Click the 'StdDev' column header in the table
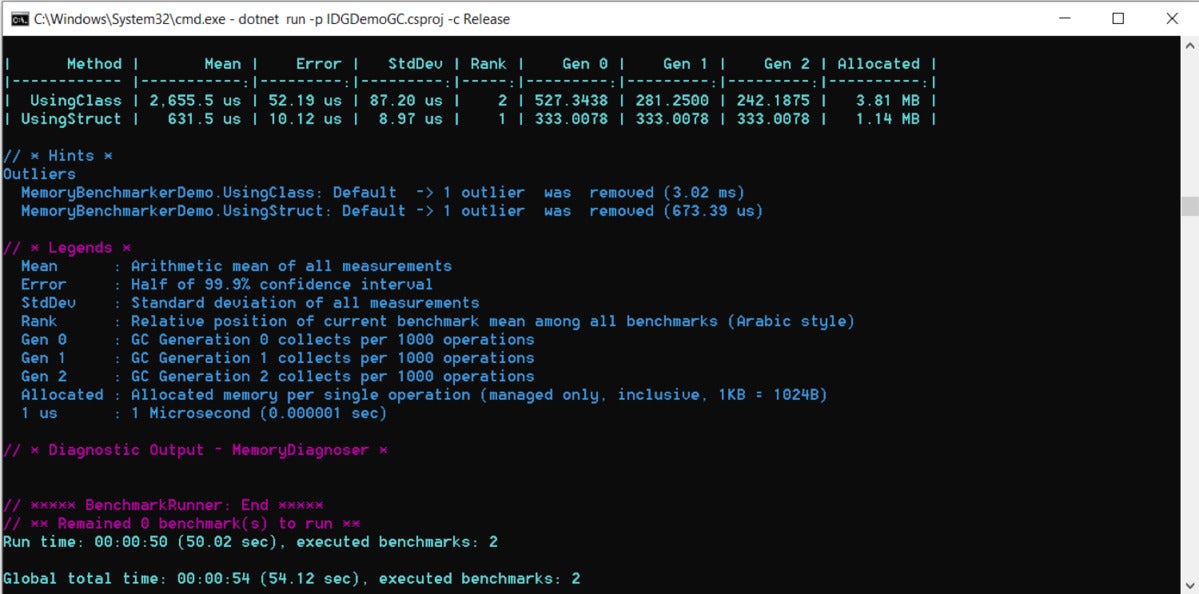Image resolution: width=1199 pixels, height=594 pixels. pyautogui.click(x=415, y=64)
